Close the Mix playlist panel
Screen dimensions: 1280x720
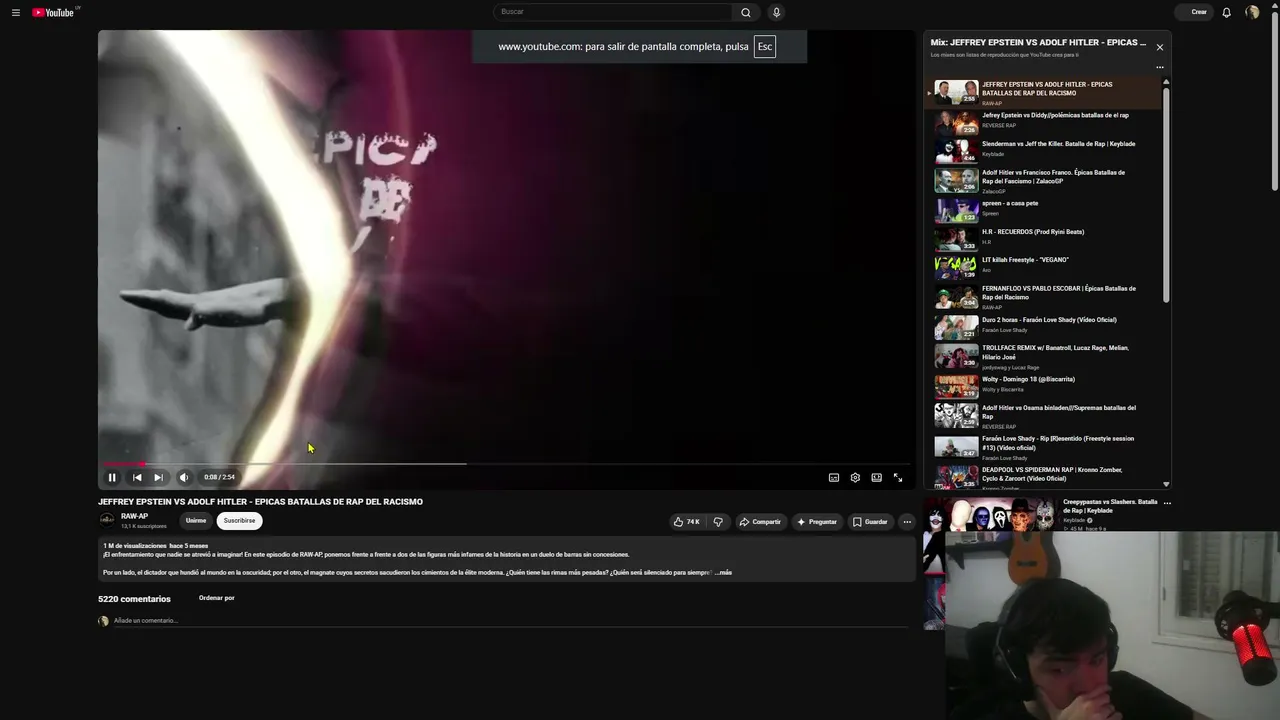(x=1160, y=47)
